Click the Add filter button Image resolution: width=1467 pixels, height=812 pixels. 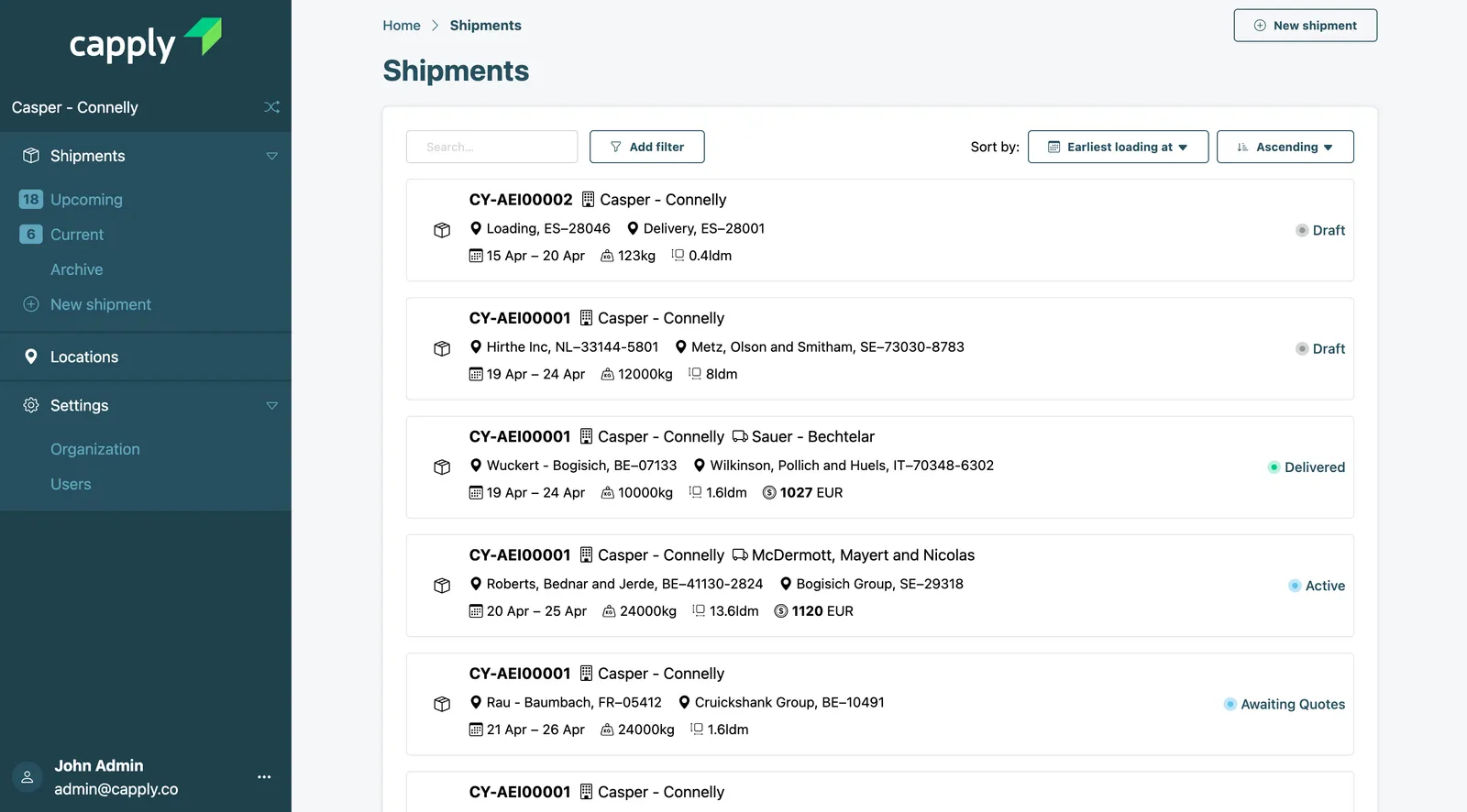pos(646,147)
